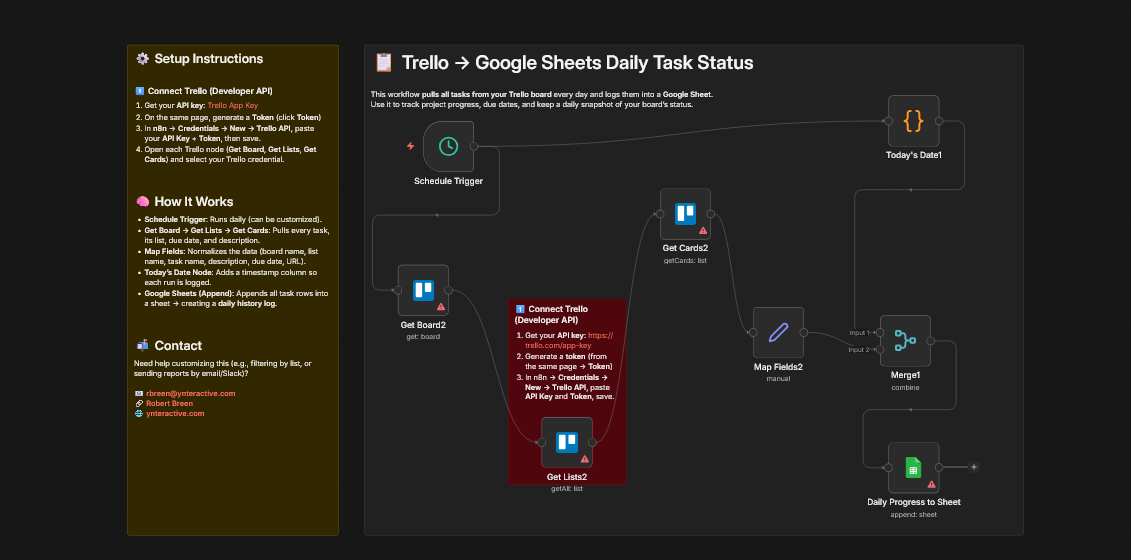The height and width of the screenshot is (560, 1131).
Task: Select the Get Lists2 Trello node
Action: click(x=567, y=442)
